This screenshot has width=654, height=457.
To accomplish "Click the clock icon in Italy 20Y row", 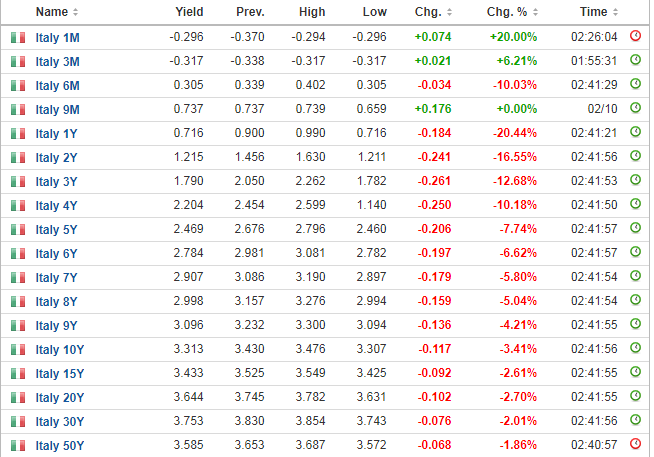I will point(635,396).
